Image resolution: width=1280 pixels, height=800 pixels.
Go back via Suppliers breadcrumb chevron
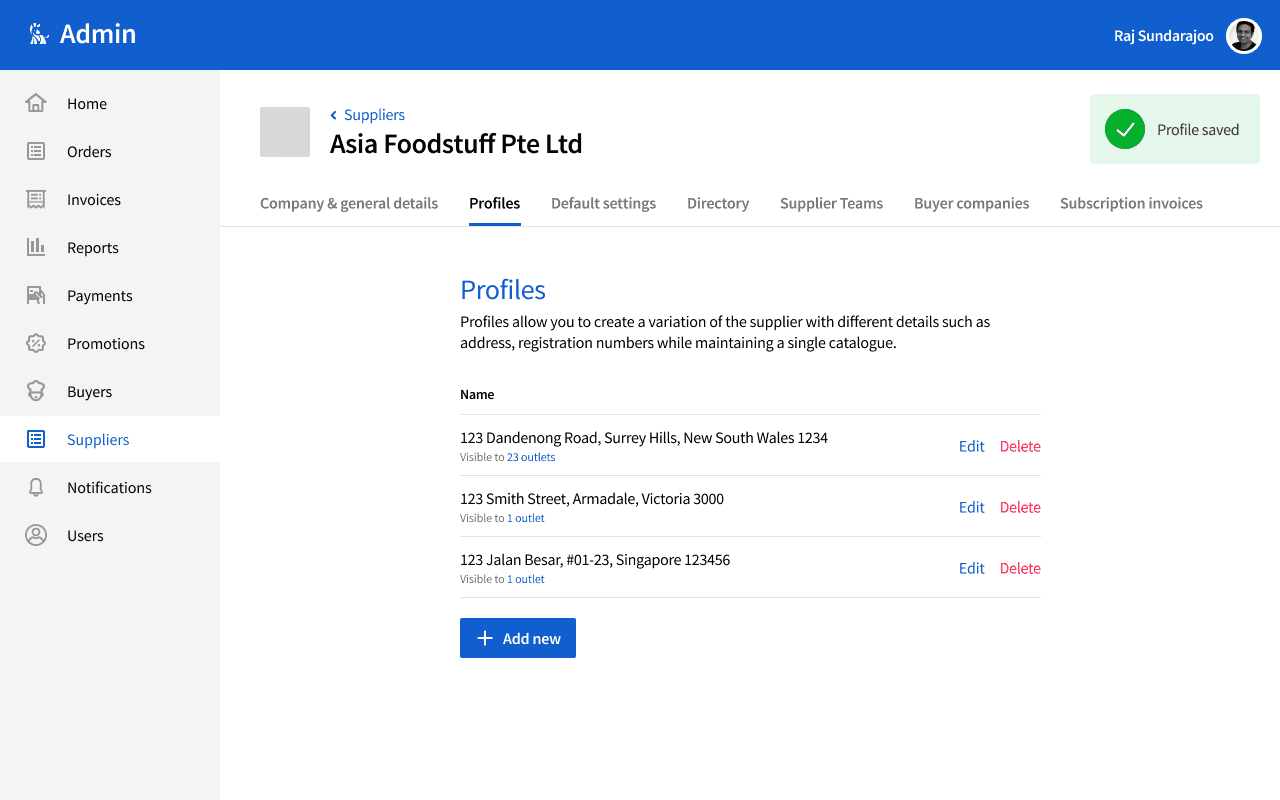tap(334, 115)
